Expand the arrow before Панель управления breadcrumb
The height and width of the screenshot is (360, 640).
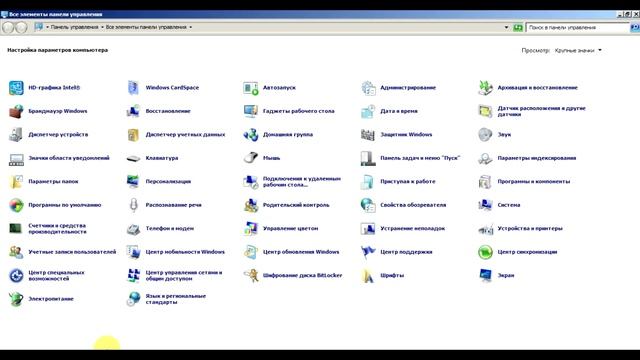pos(47,27)
